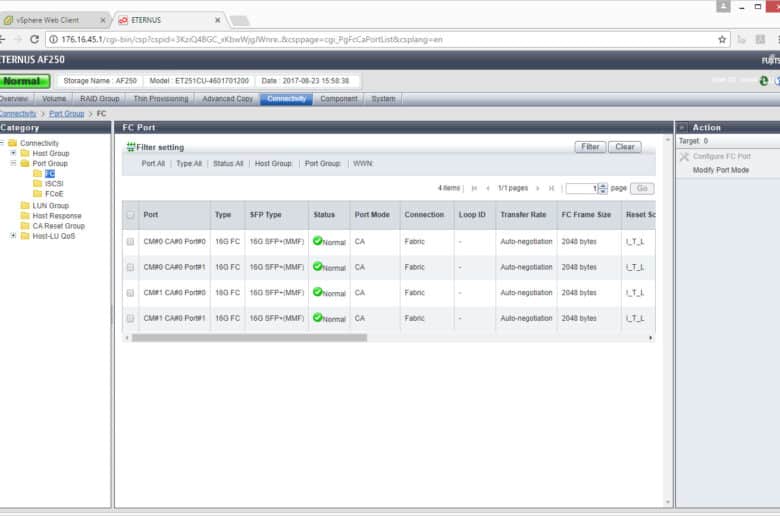Open the Component tab
The height and width of the screenshot is (516, 780).
point(339,99)
